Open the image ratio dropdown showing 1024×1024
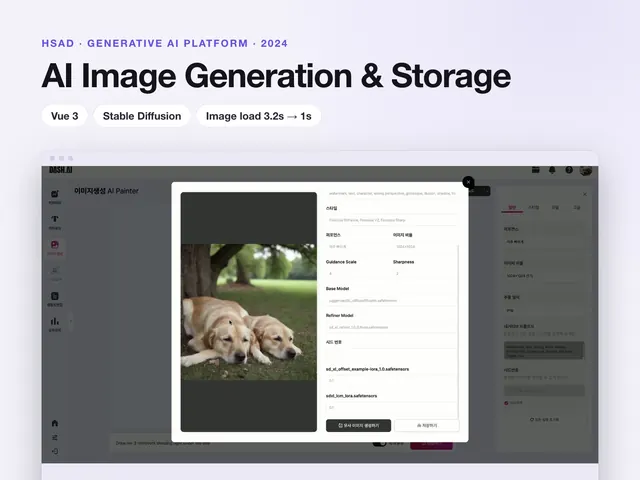The width and height of the screenshot is (640, 480). 544,276
